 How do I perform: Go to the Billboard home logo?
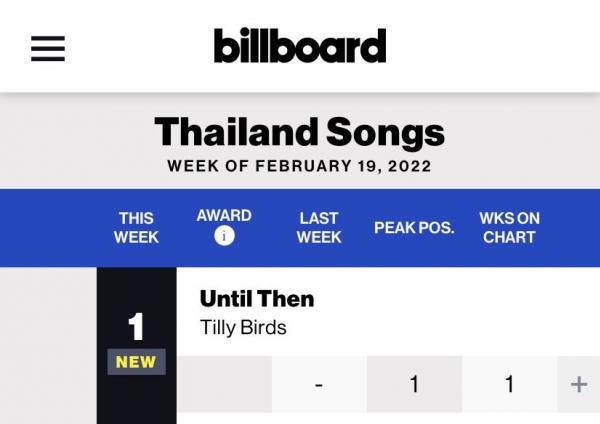300,46
